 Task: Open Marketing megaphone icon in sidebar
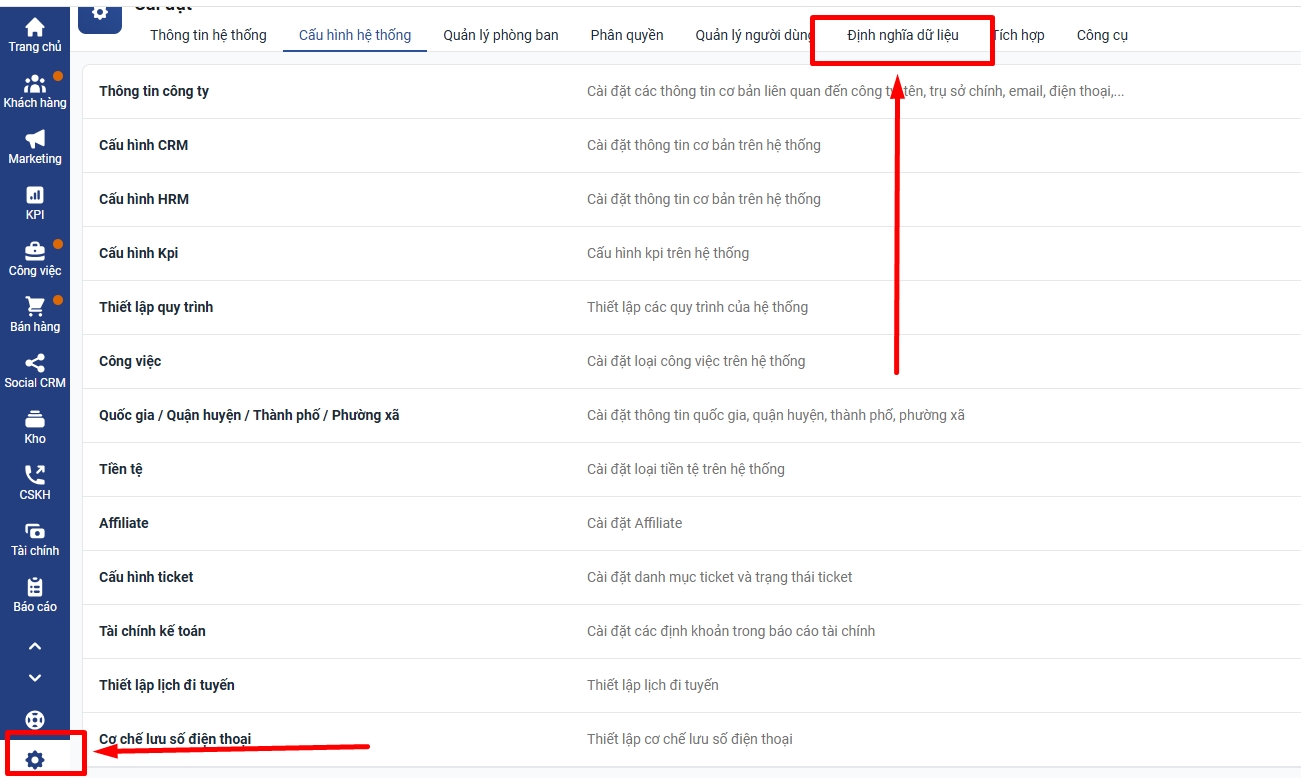(x=35, y=140)
